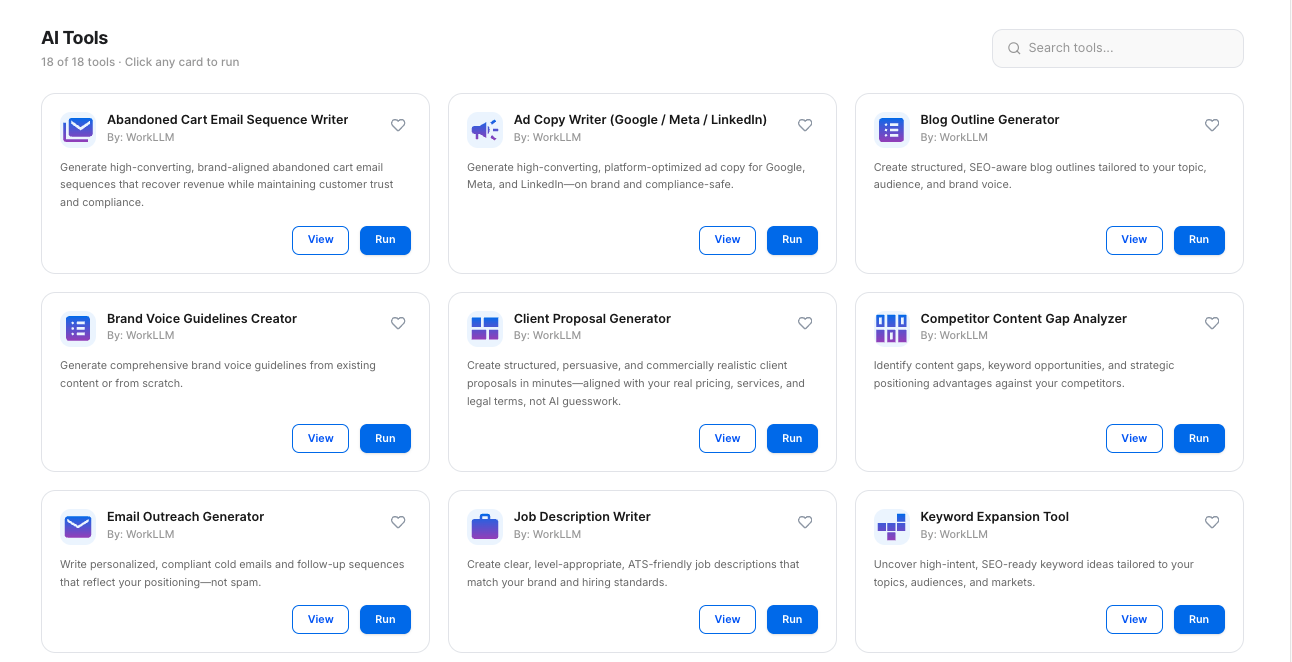Click the search magnifier icon

pos(1014,48)
